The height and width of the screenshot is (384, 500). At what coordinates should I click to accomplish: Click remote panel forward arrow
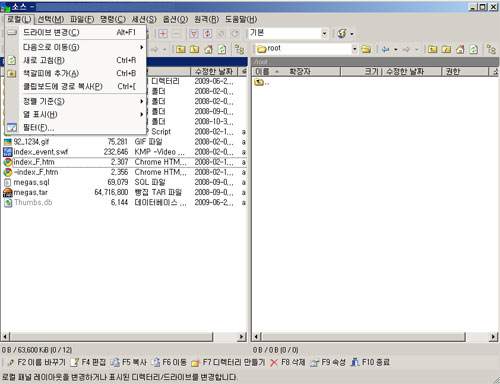(x=406, y=49)
